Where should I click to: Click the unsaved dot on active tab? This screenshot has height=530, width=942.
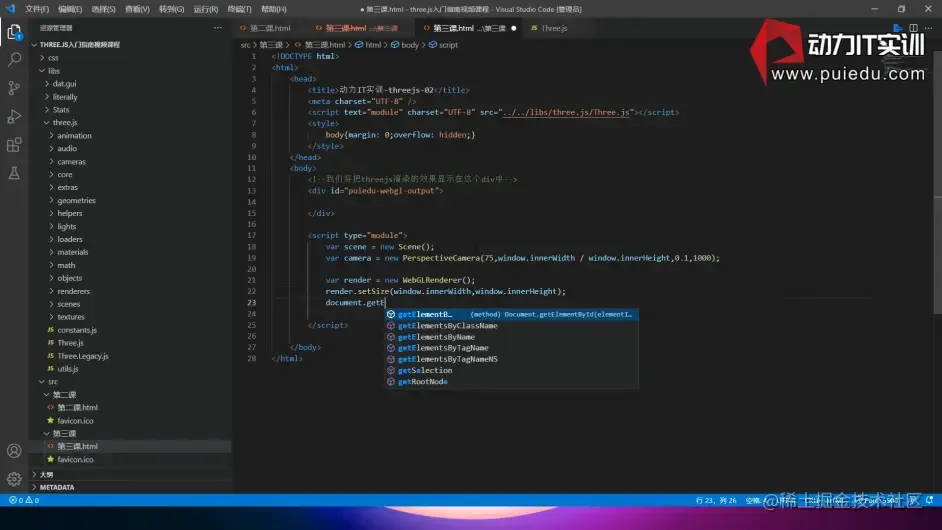coord(514,28)
